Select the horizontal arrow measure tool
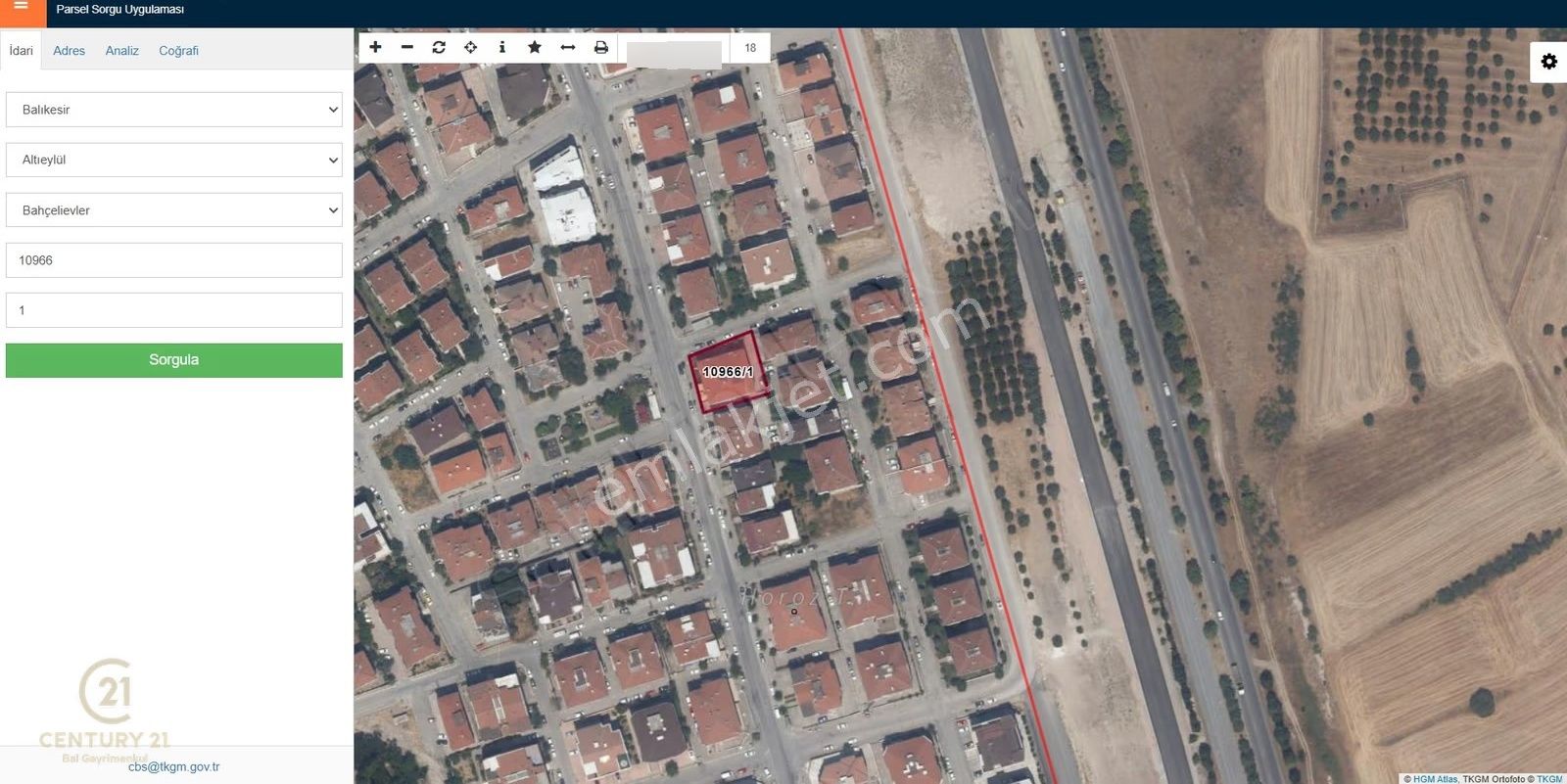The width and height of the screenshot is (1567, 784). 567,47
